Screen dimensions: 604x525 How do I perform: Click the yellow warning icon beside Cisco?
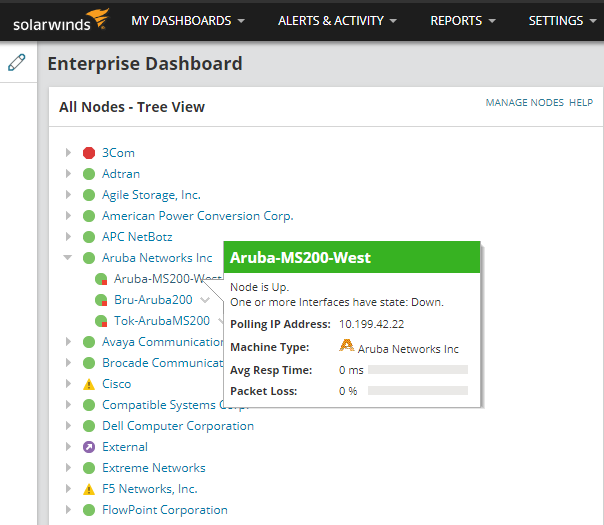point(89,384)
